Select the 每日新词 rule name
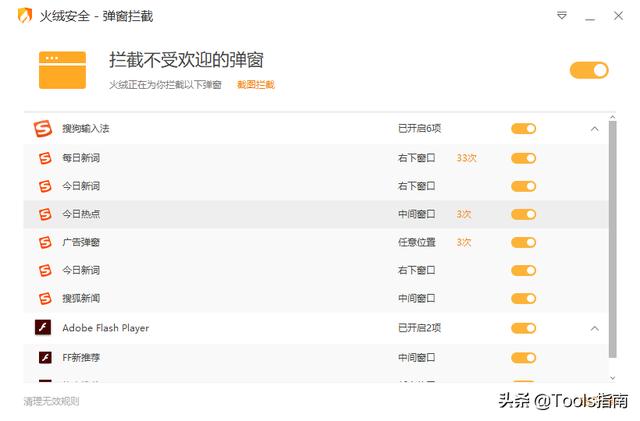Viewport: 640px width, 421px height. [x=81, y=158]
